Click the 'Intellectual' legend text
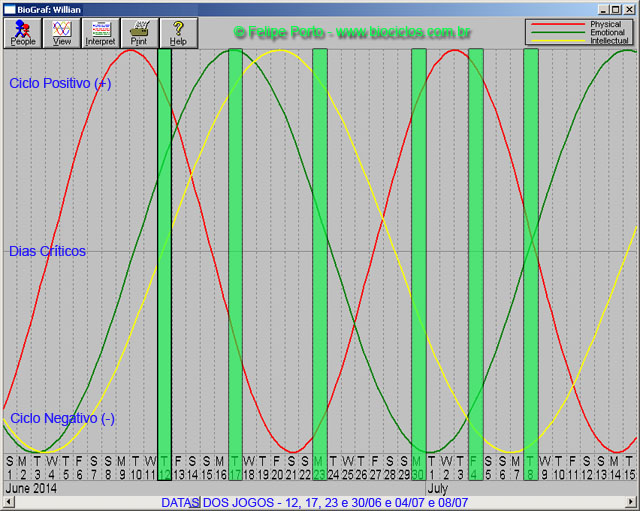Screen dimensions: 640x511 click(609, 40)
